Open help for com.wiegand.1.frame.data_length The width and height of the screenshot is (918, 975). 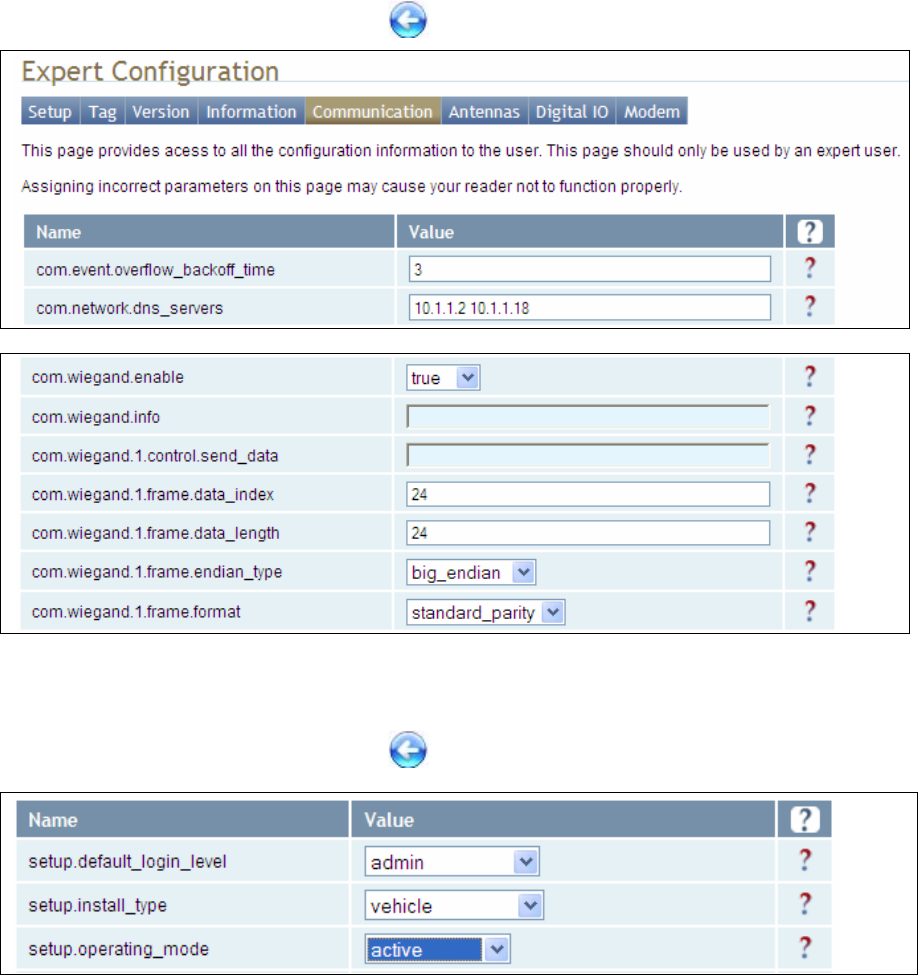coord(809,532)
